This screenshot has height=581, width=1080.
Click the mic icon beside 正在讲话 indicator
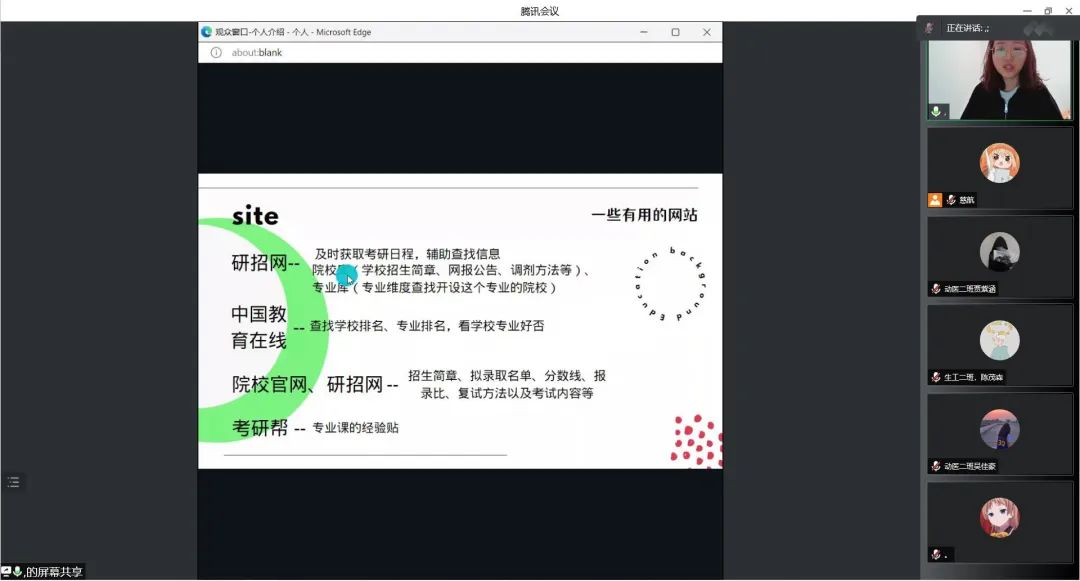point(929,28)
